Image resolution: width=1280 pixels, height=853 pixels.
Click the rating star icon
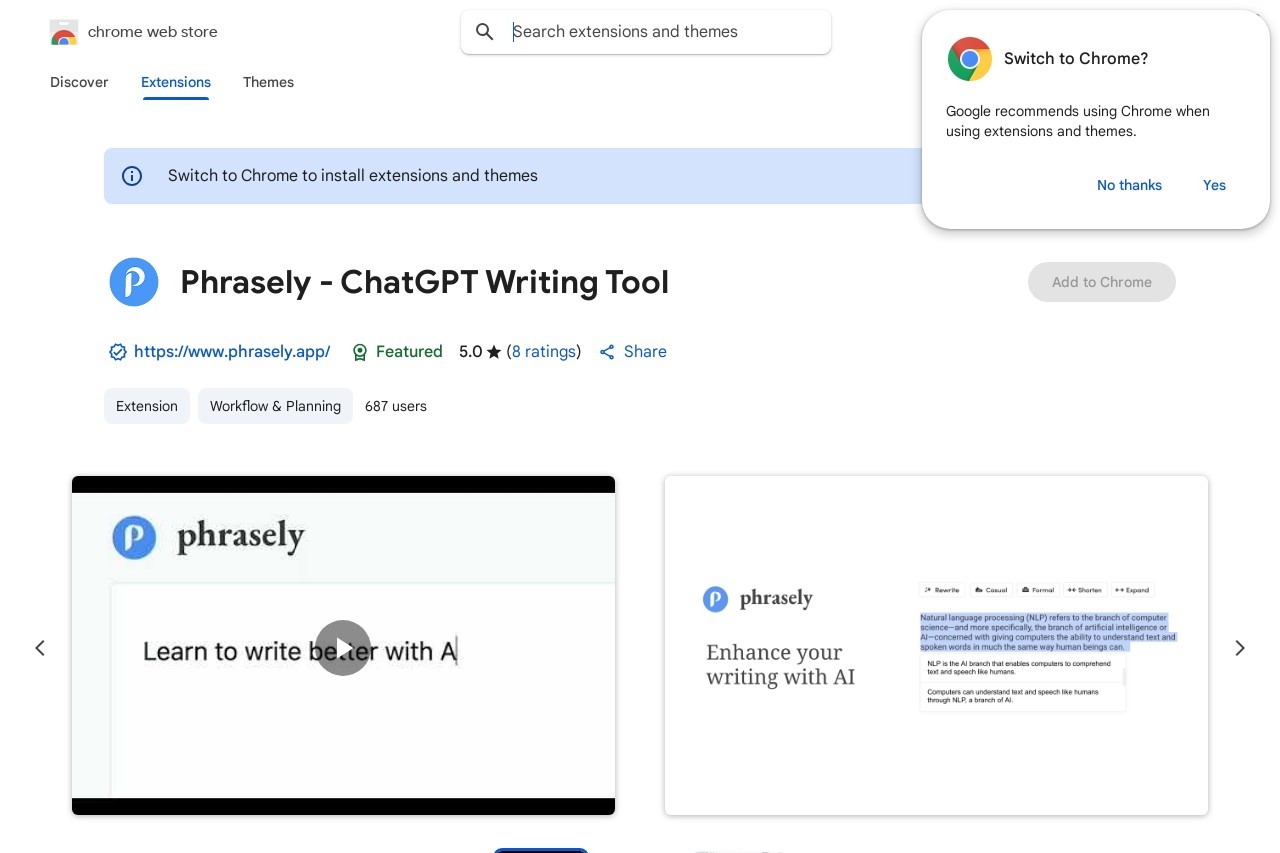[494, 352]
